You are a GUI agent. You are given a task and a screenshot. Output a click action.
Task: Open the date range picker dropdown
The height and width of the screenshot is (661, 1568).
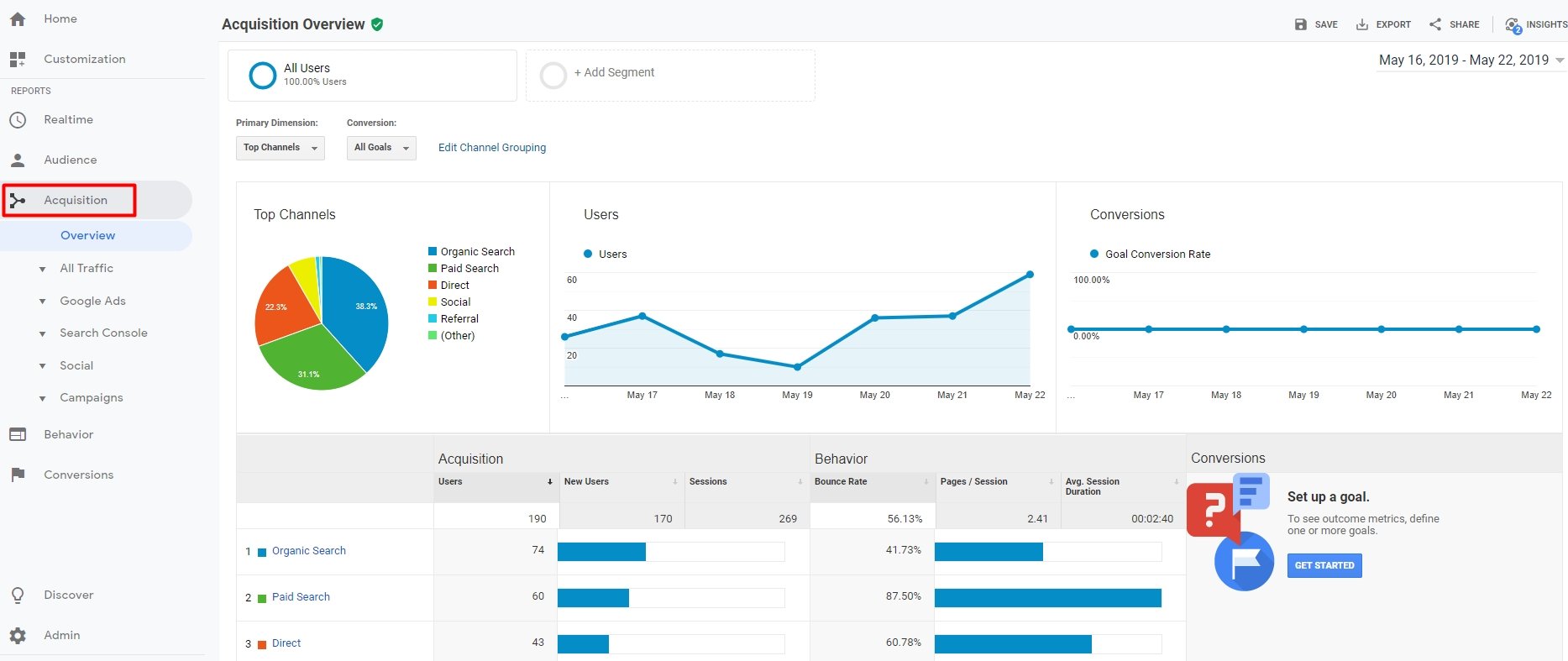tap(1470, 60)
